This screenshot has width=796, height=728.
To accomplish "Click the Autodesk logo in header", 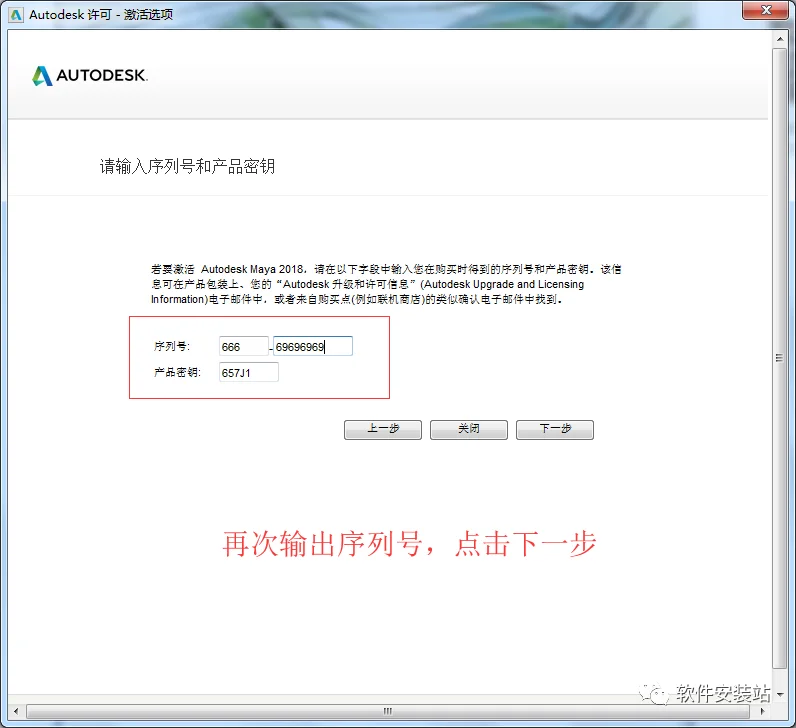I will pyautogui.click(x=90, y=76).
